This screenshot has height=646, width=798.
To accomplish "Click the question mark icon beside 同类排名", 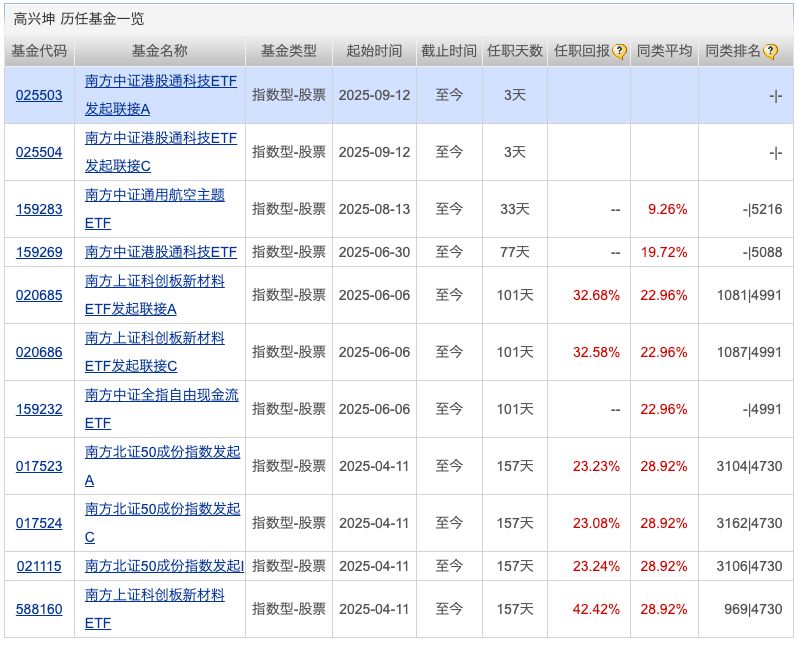I will pos(770,51).
